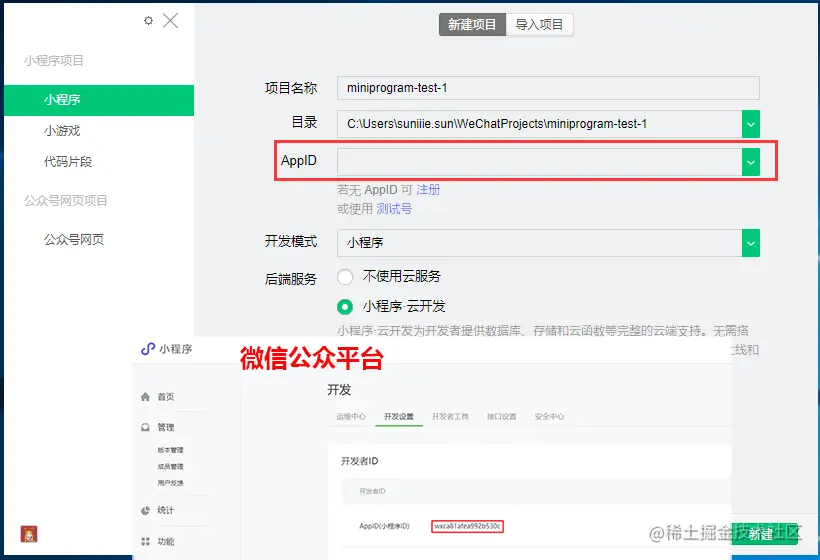This screenshot has width=820, height=560.
Task: Switch to the 开发设置 tab
Action: pyautogui.click(x=398, y=416)
